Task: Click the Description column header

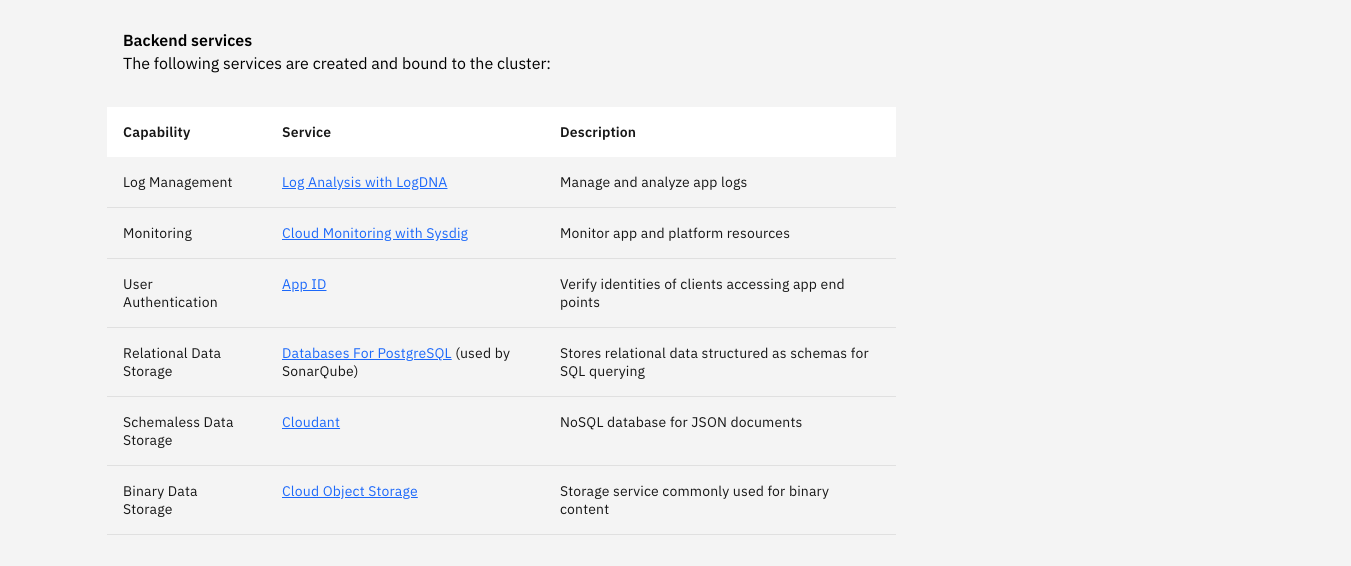Action: [598, 132]
